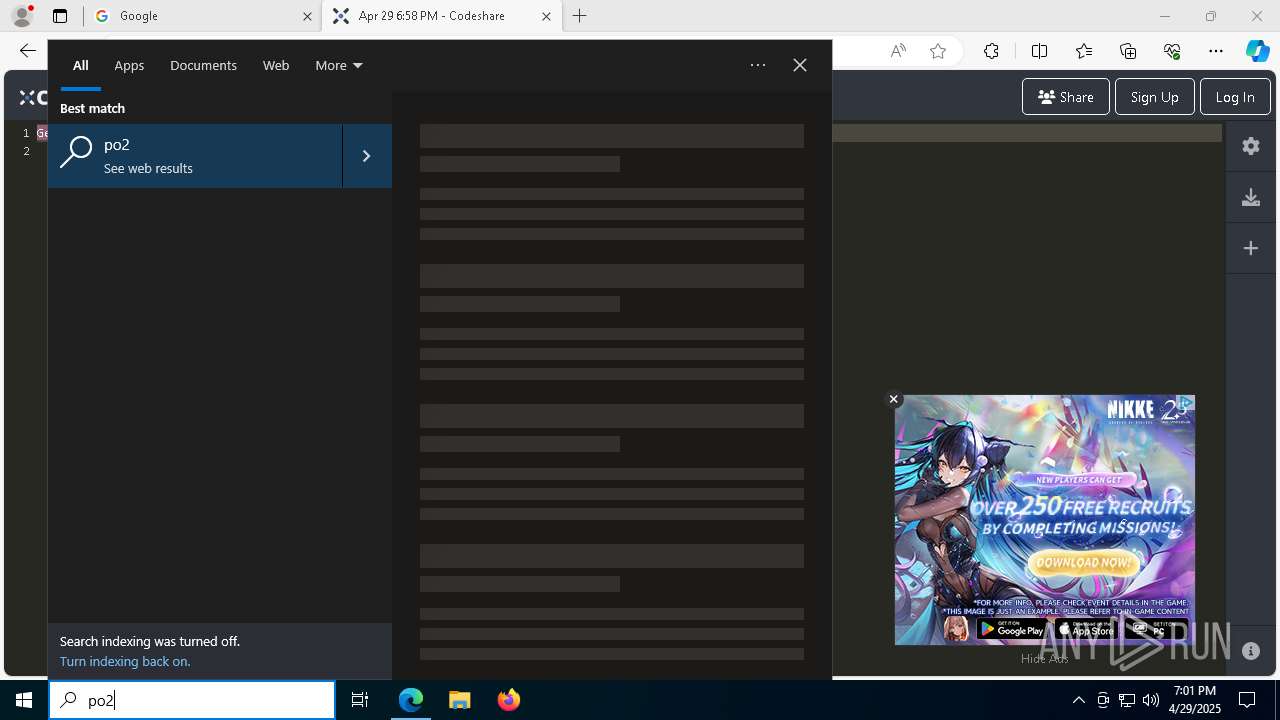Switch to the Documents search filter
The height and width of the screenshot is (720, 1280).
click(x=203, y=65)
